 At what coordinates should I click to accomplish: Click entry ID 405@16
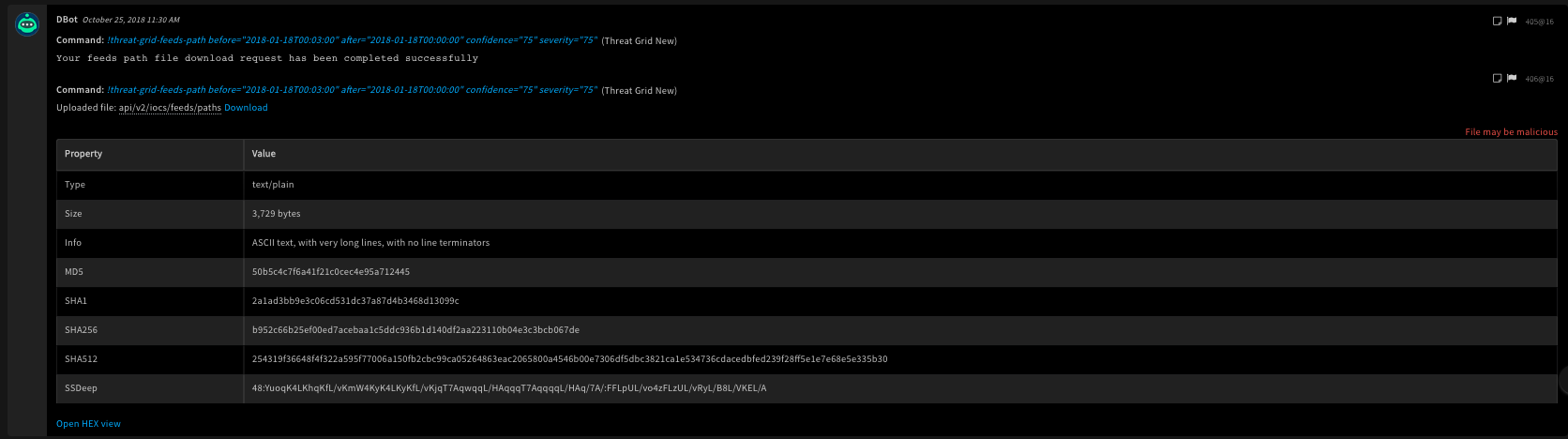pos(1539,22)
